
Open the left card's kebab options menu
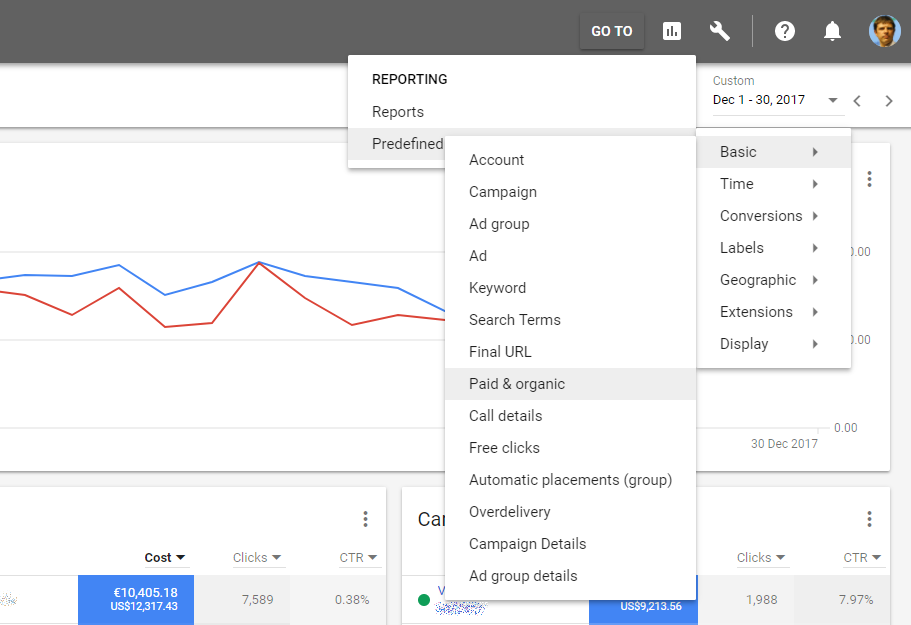click(x=365, y=519)
